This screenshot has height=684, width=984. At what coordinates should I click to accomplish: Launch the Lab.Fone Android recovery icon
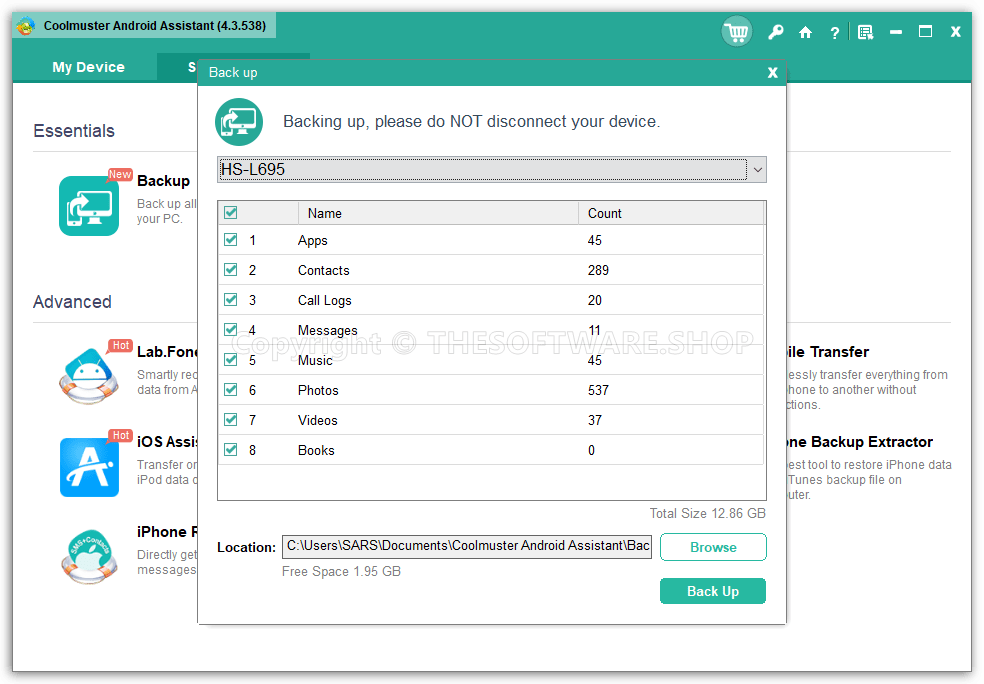[x=89, y=376]
